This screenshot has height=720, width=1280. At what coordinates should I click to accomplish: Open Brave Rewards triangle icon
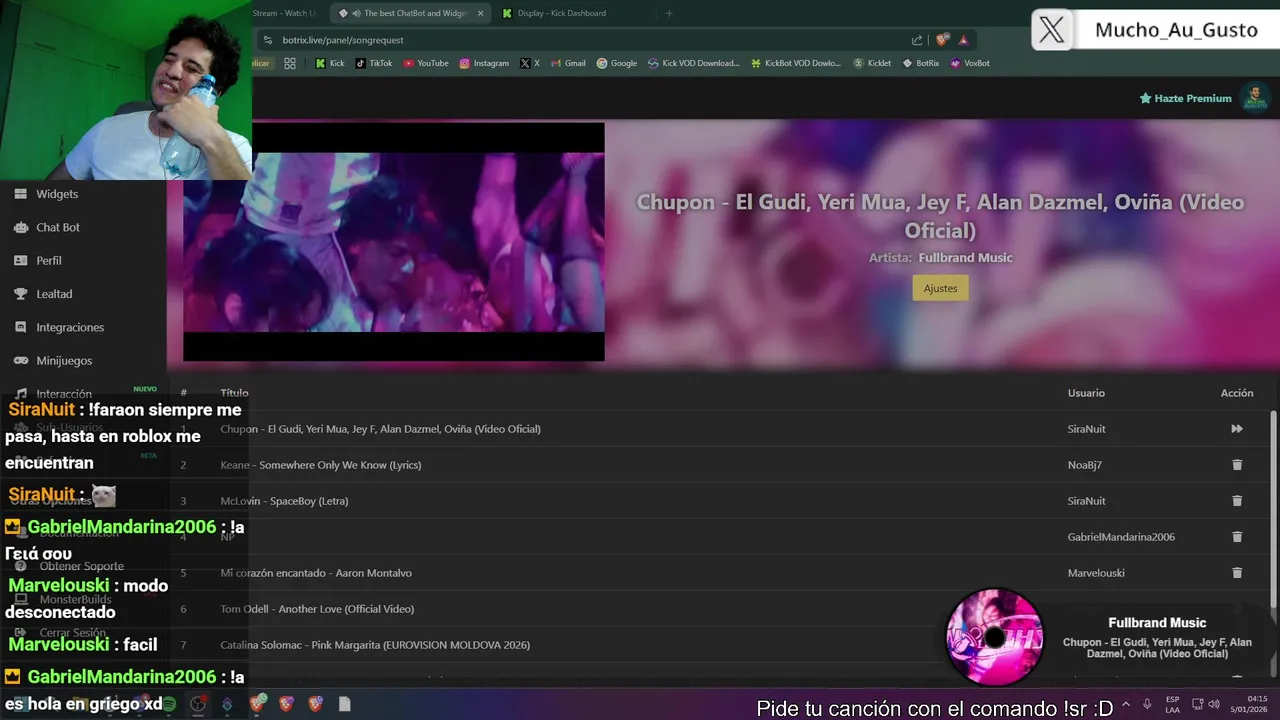click(963, 40)
